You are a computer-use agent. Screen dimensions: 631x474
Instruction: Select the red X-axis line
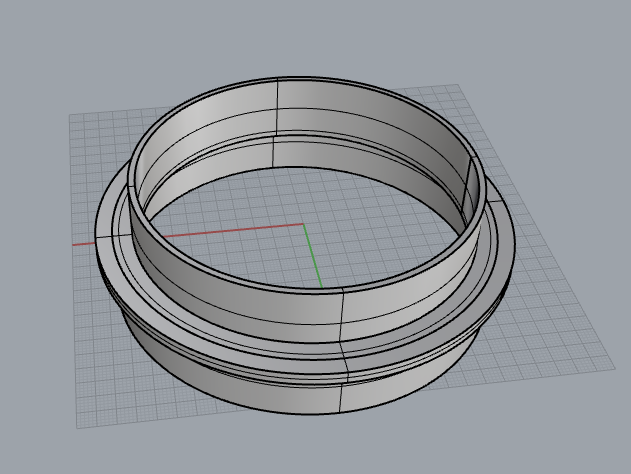[x=225, y=231]
